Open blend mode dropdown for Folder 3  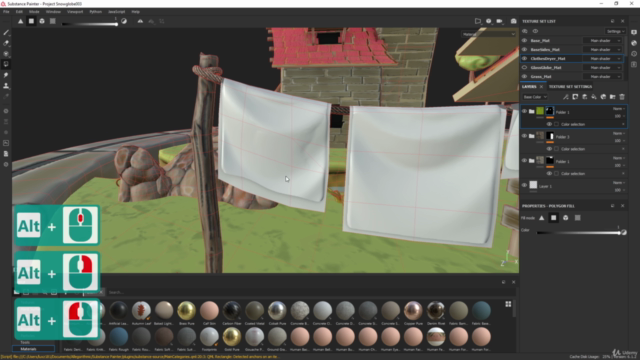click(619, 133)
